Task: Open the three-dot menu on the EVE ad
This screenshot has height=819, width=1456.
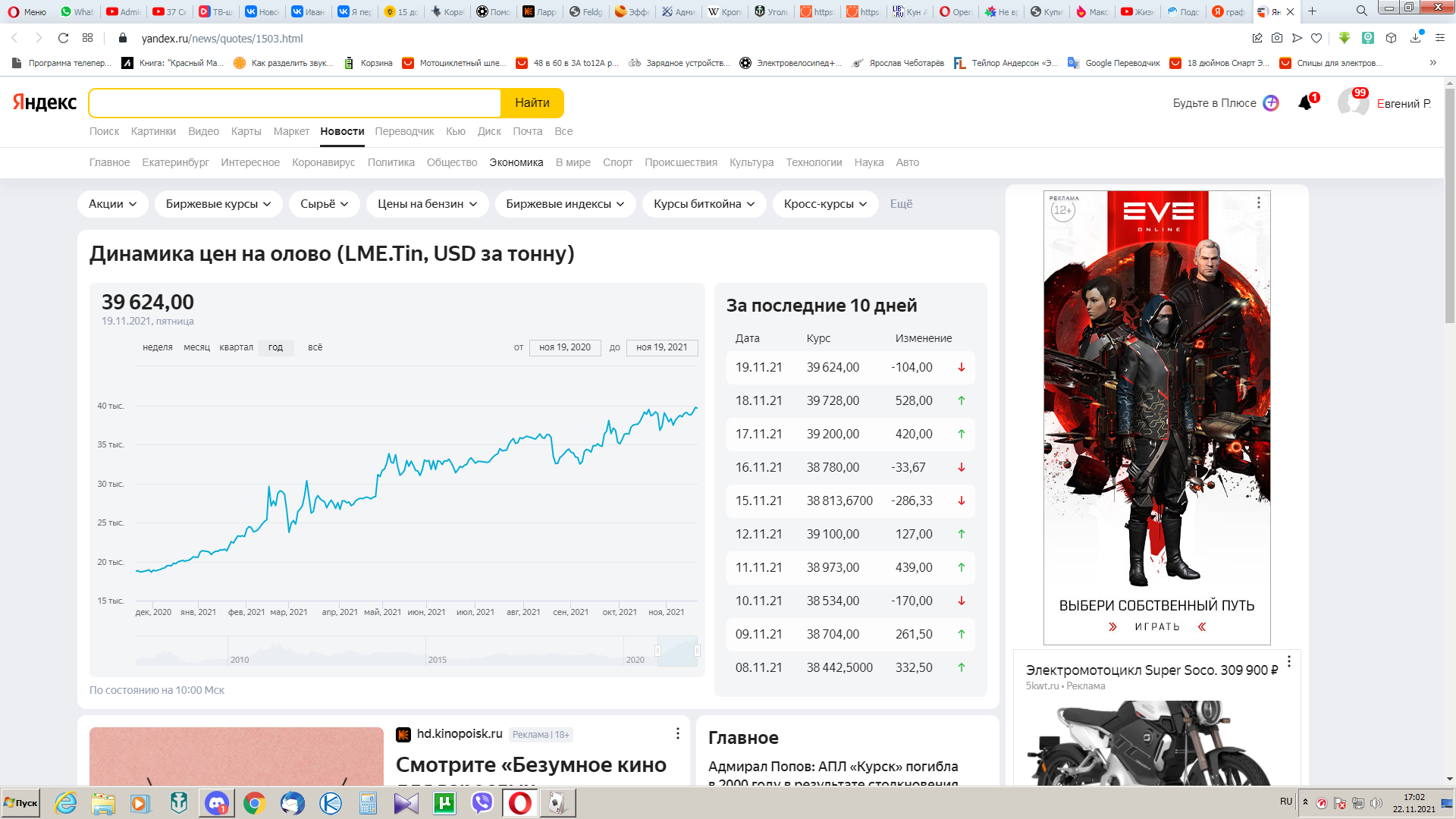Action: [1259, 202]
